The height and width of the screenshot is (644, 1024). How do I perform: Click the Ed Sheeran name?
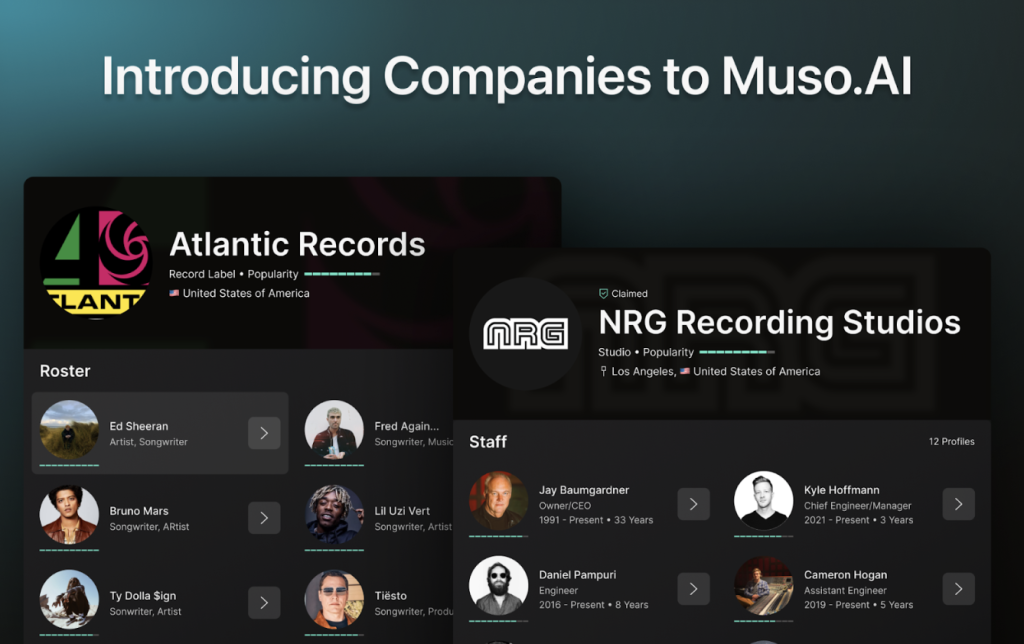click(139, 426)
